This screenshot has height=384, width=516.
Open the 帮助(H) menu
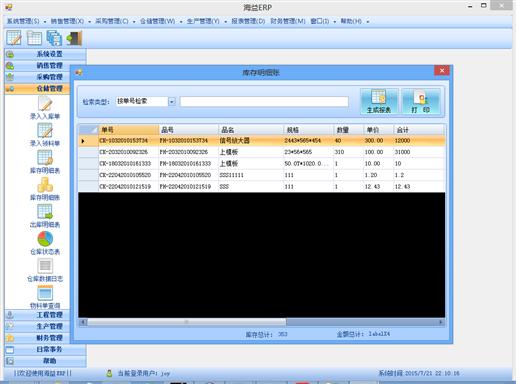(351, 21)
